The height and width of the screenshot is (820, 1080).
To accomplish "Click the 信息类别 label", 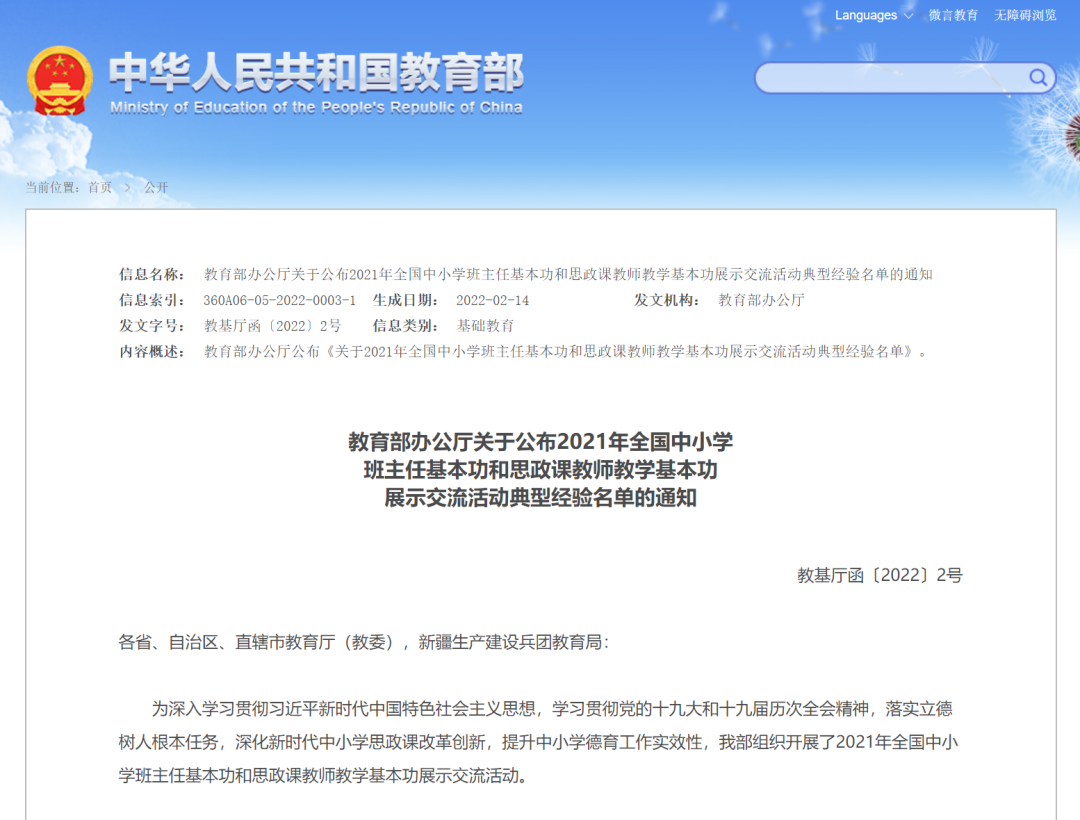I will tap(405, 326).
